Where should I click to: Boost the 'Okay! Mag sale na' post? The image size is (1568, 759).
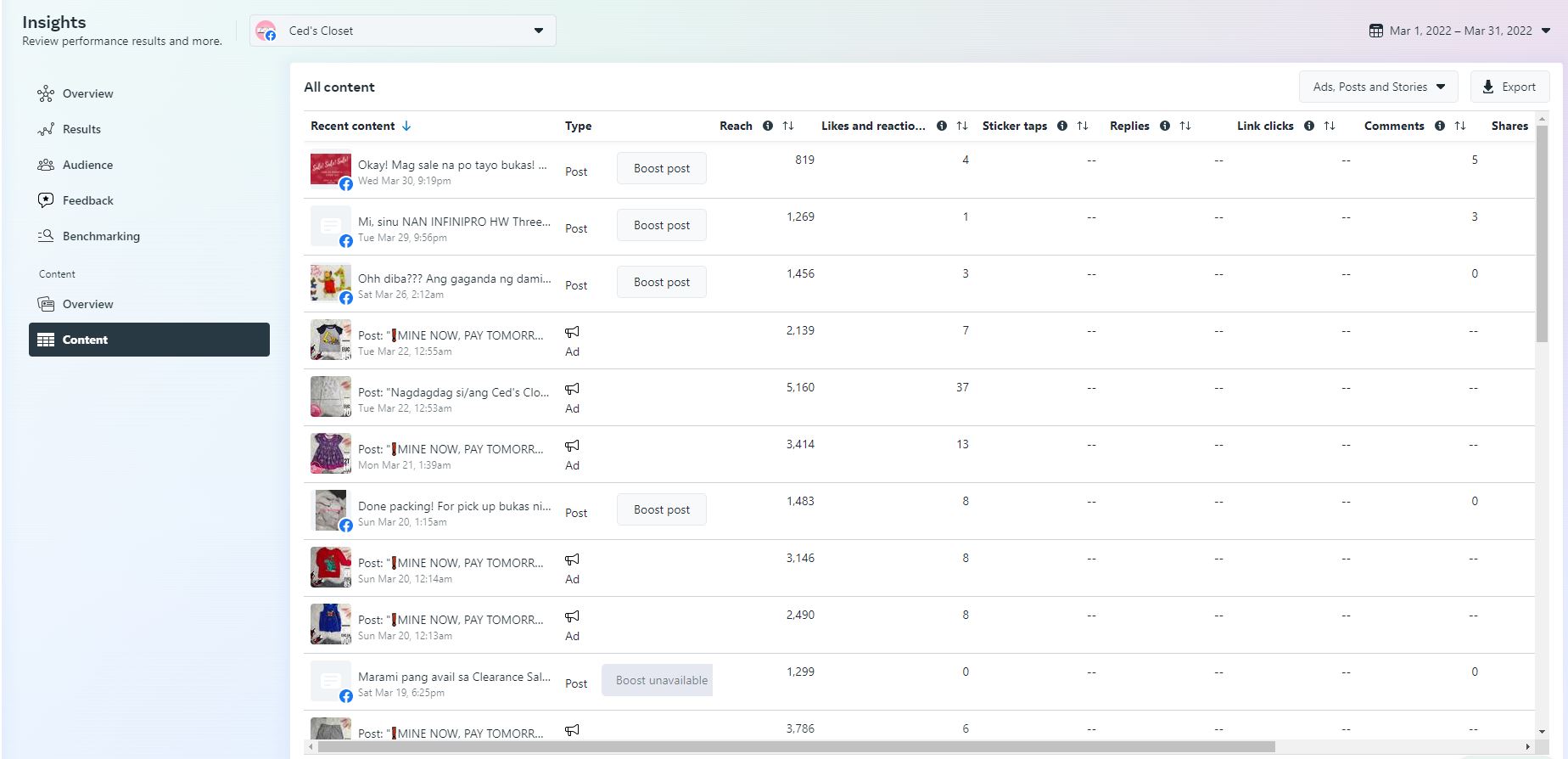(x=661, y=168)
